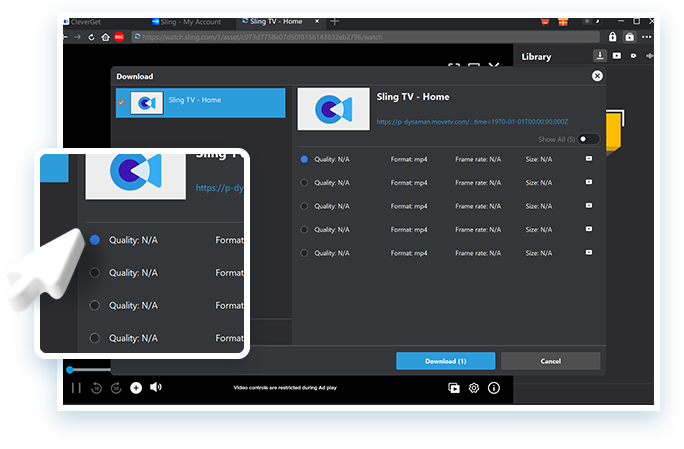Screen dimensions: 684x449
Task: Click the refresh icon in the toolbar
Action: click(x=92, y=37)
